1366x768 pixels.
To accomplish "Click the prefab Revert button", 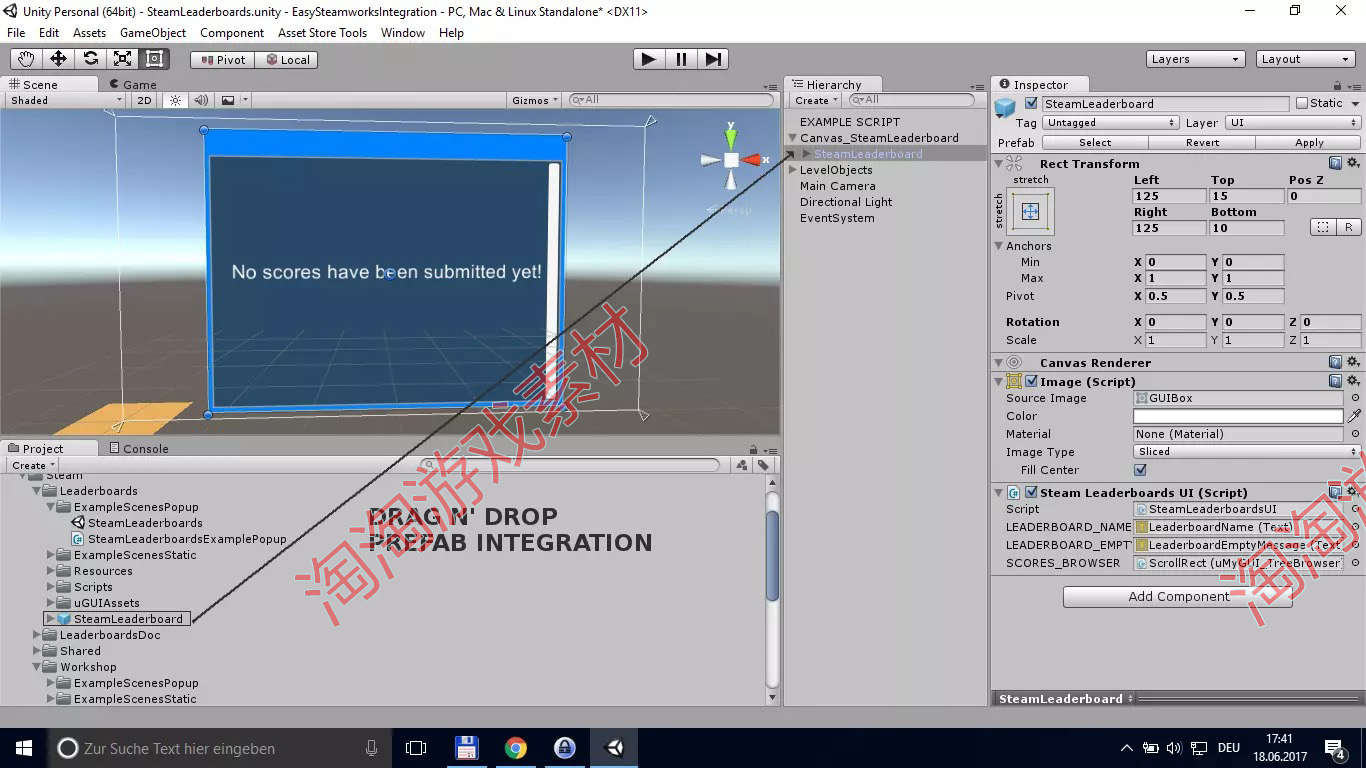I will pos(1202,143).
